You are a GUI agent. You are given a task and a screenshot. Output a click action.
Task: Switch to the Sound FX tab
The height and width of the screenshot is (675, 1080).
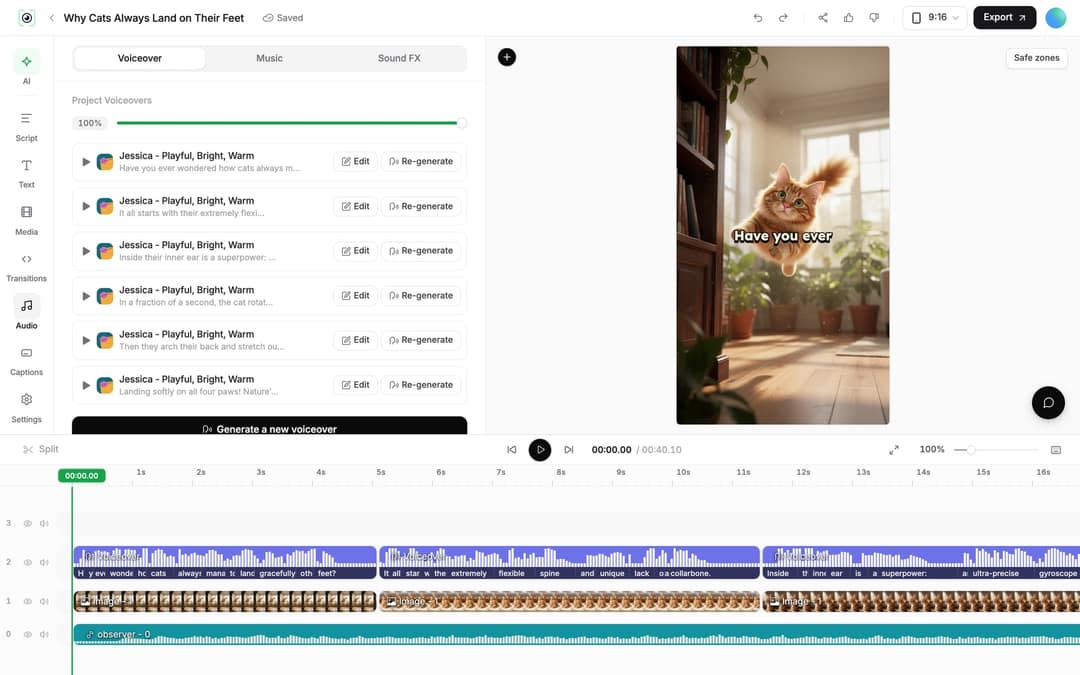399,59
